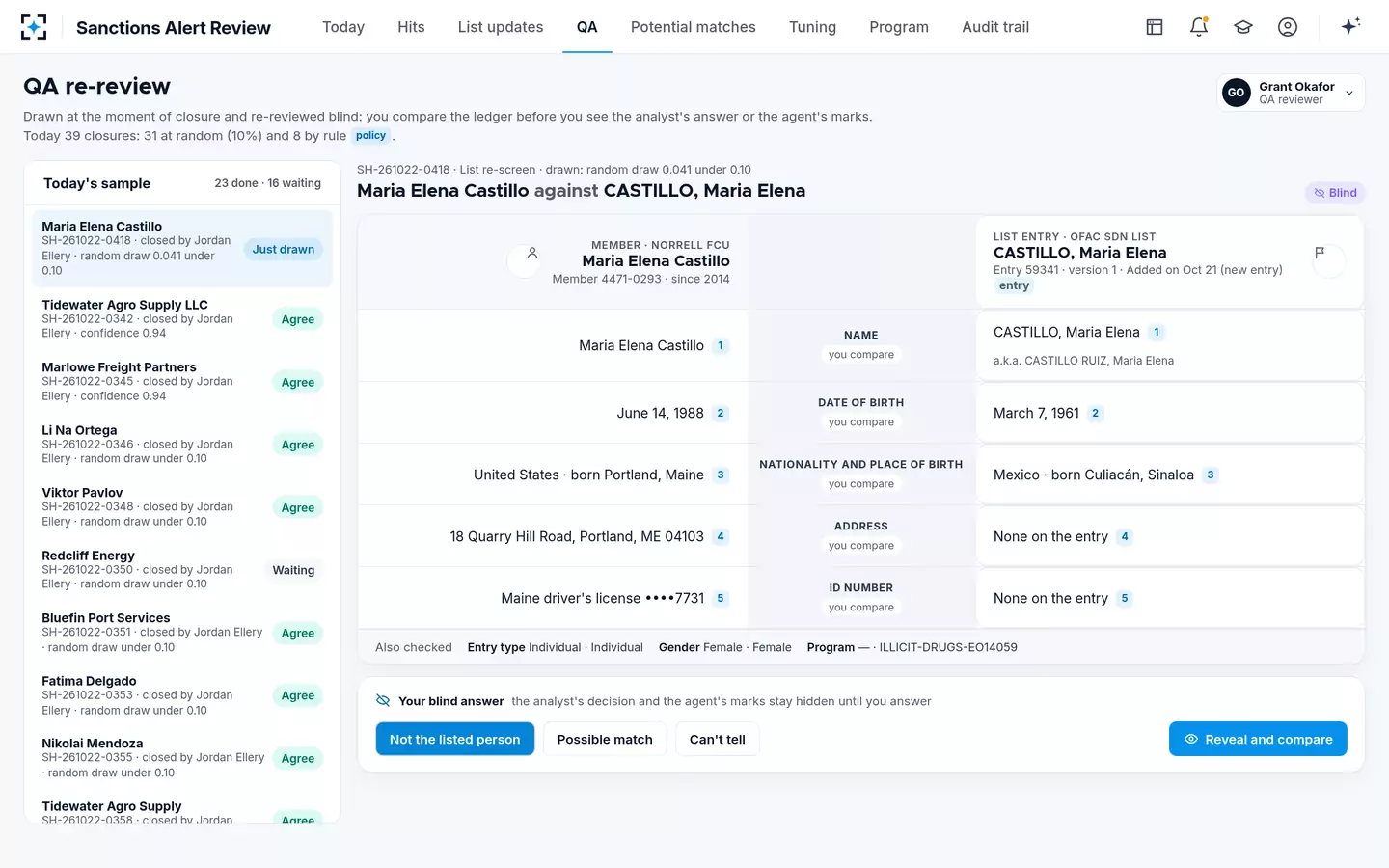Image resolution: width=1389 pixels, height=868 pixels.
Task: Open the List updates tab
Action: pyautogui.click(x=501, y=27)
